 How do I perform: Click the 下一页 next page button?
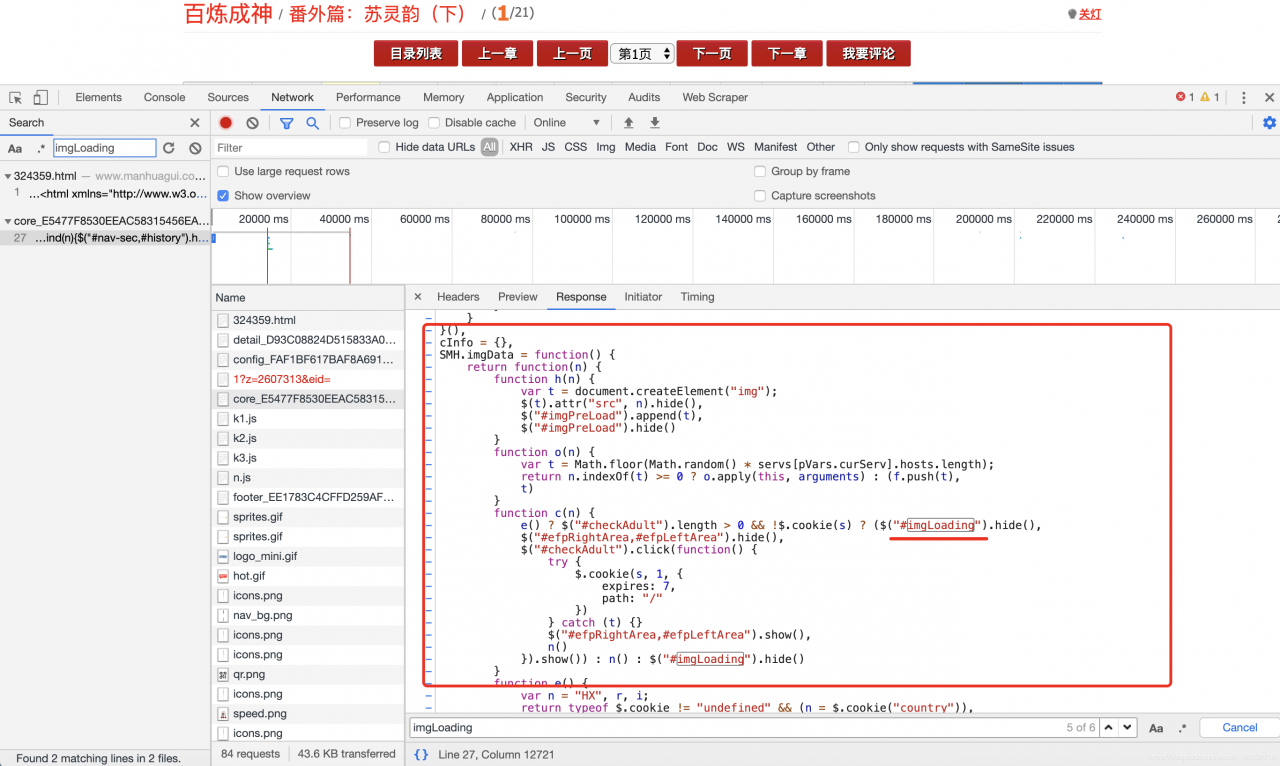712,54
